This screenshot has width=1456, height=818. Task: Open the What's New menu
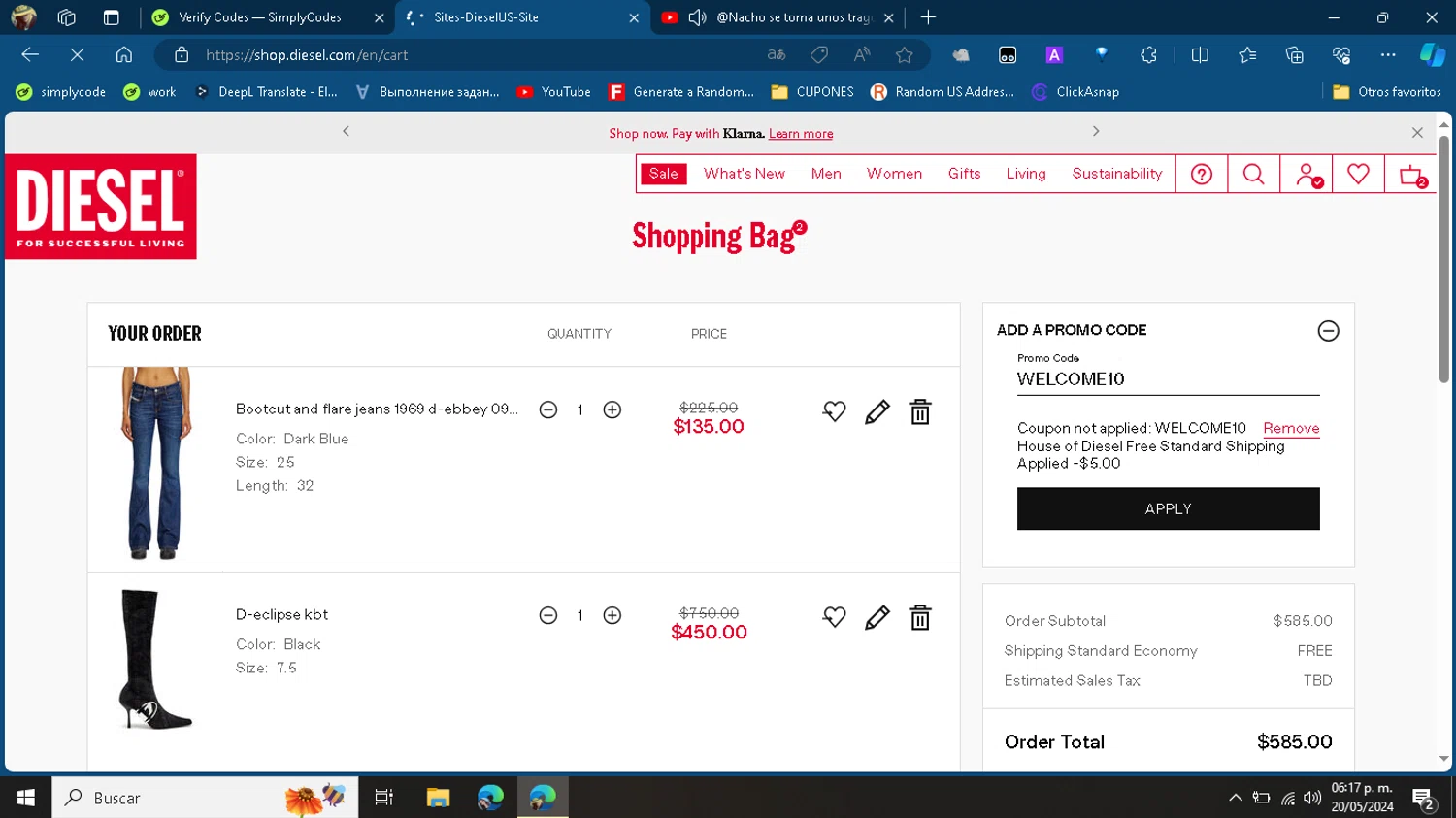click(x=745, y=174)
